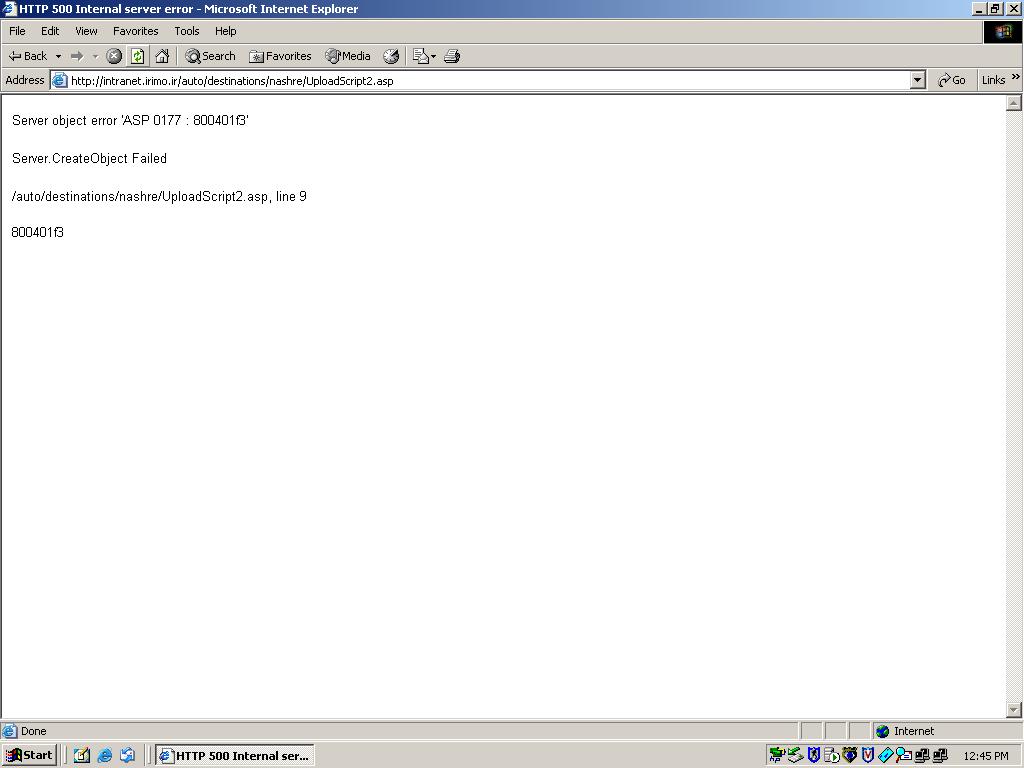1024x768 pixels.
Task: Open the File menu
Action: tap(17, 31)
